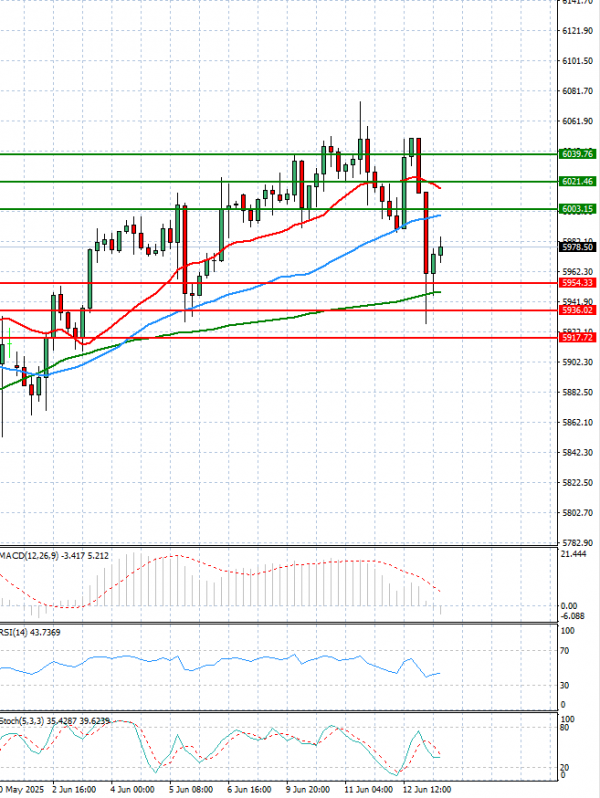Click the 5842.30 price scale value
Viewport: 600px width, 798px height.
577,452
